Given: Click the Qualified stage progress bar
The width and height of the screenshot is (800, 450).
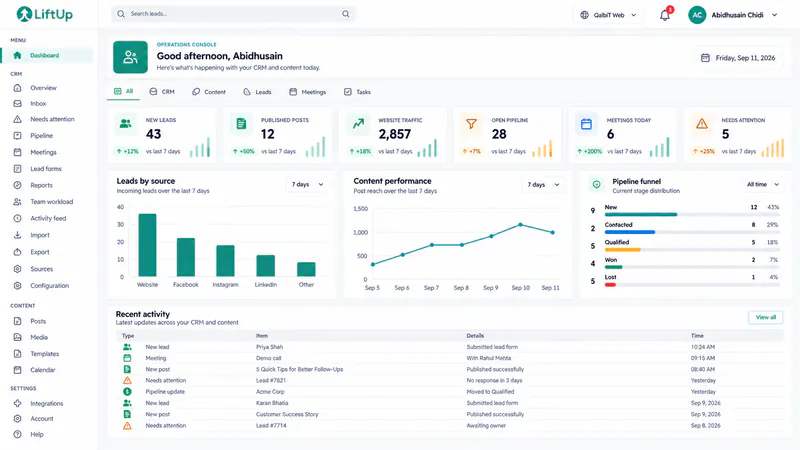Looking at the screenshot, I should click(692, 249).
